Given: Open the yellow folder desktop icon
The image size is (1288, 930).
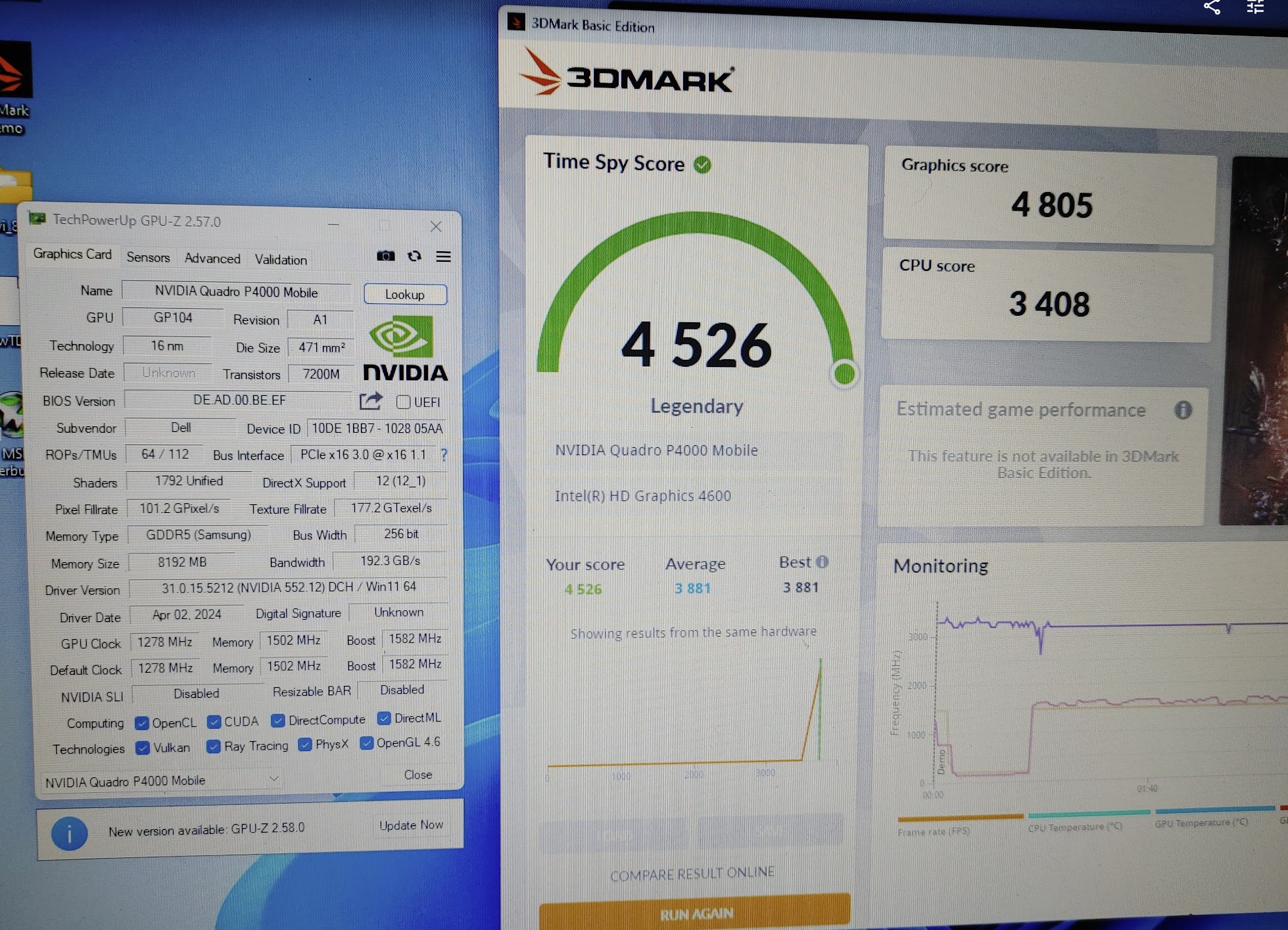Looking at the screenshot, I should (16, 187).
